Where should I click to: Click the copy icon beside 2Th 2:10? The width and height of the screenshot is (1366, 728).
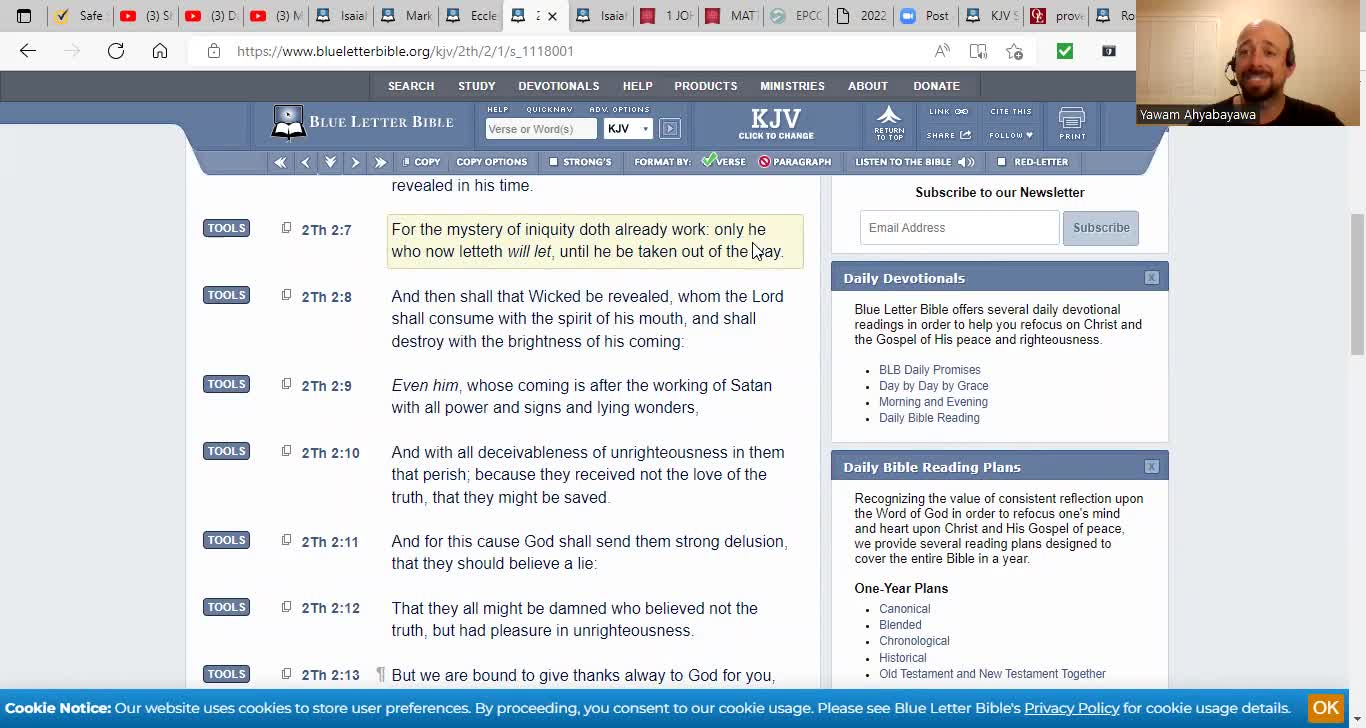pyautogui.click(x=286, y=451)
